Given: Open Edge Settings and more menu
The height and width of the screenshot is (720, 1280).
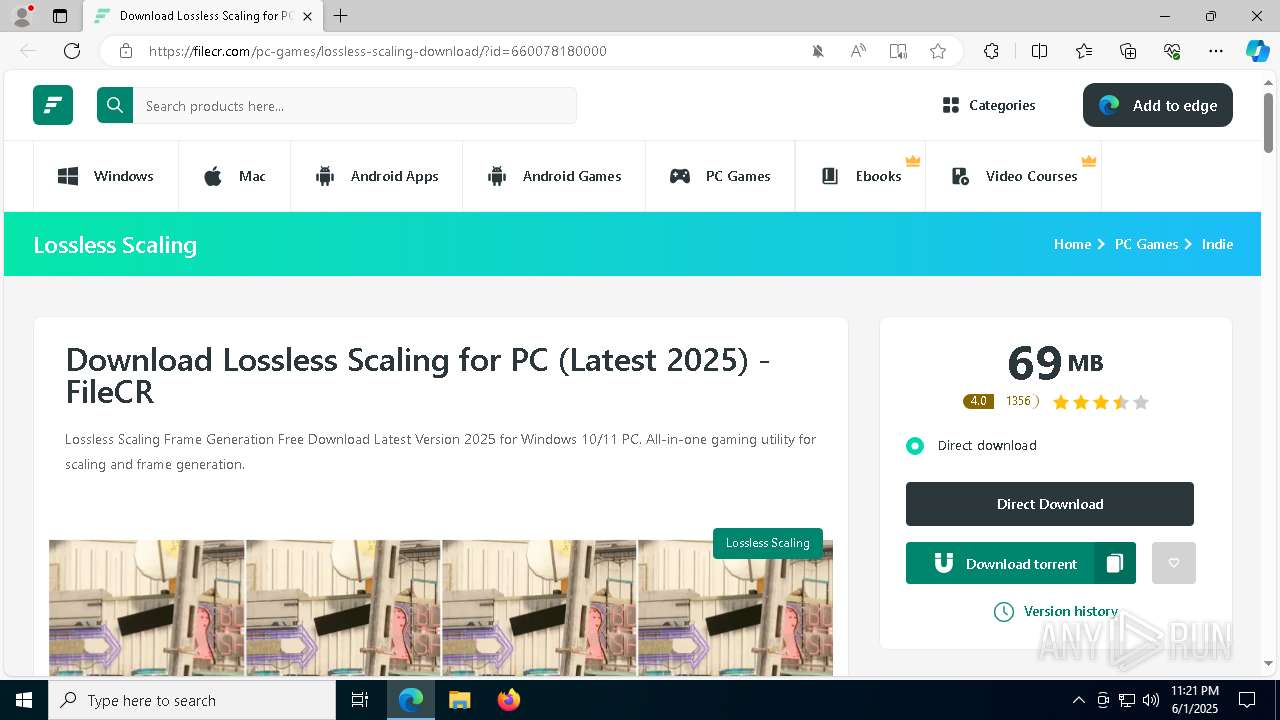Looking at the screenshot, I should [x=1216, y=51].
